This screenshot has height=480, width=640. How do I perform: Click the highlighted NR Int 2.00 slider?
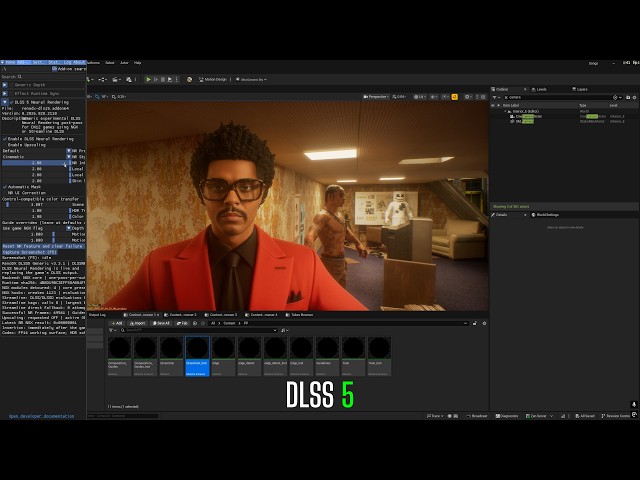click(36, 163)
